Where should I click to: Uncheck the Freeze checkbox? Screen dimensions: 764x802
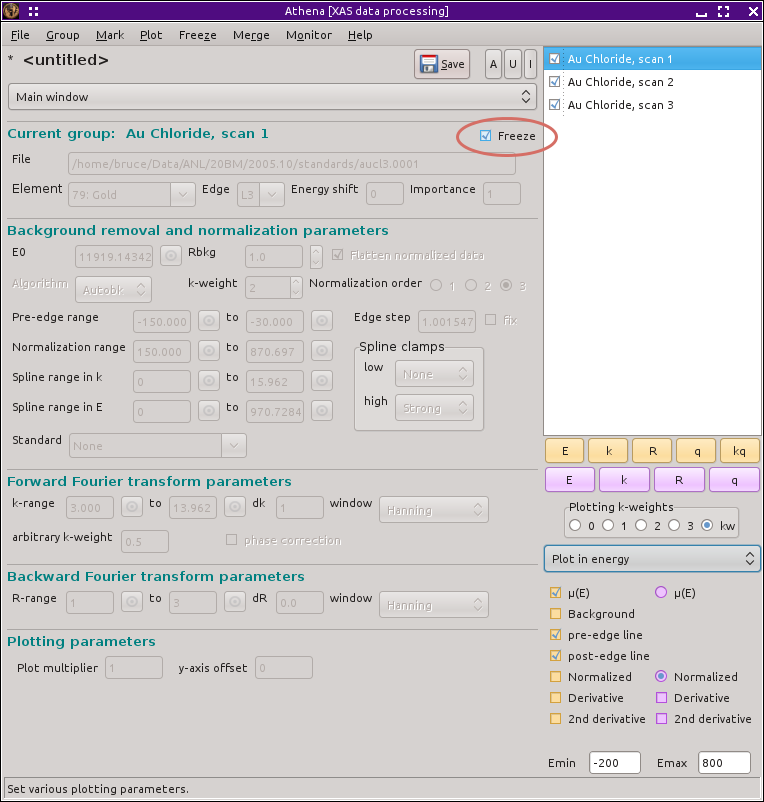(x=485, y=136)
